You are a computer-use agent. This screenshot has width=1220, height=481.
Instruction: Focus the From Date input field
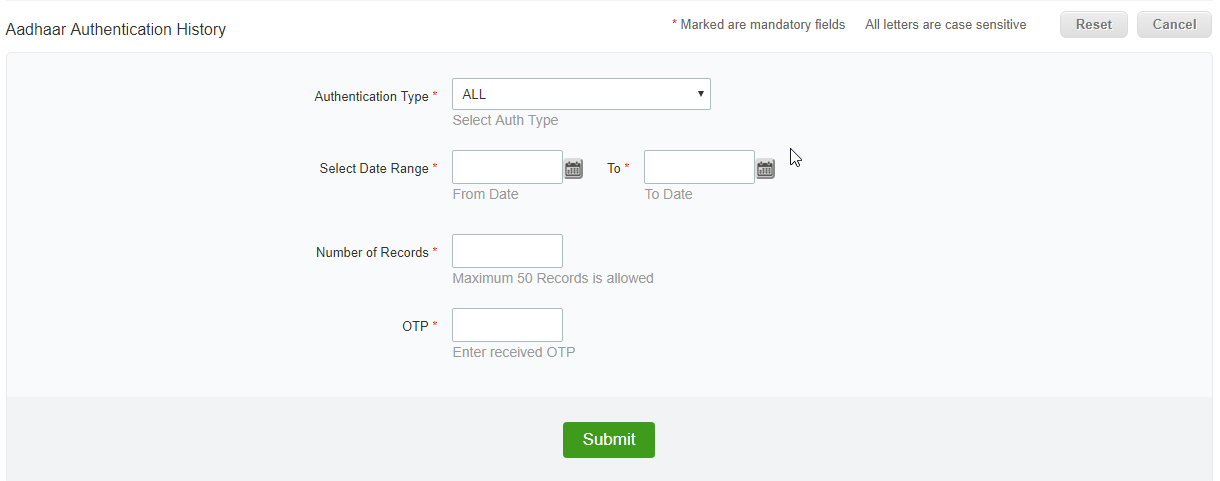coord(507,167)
